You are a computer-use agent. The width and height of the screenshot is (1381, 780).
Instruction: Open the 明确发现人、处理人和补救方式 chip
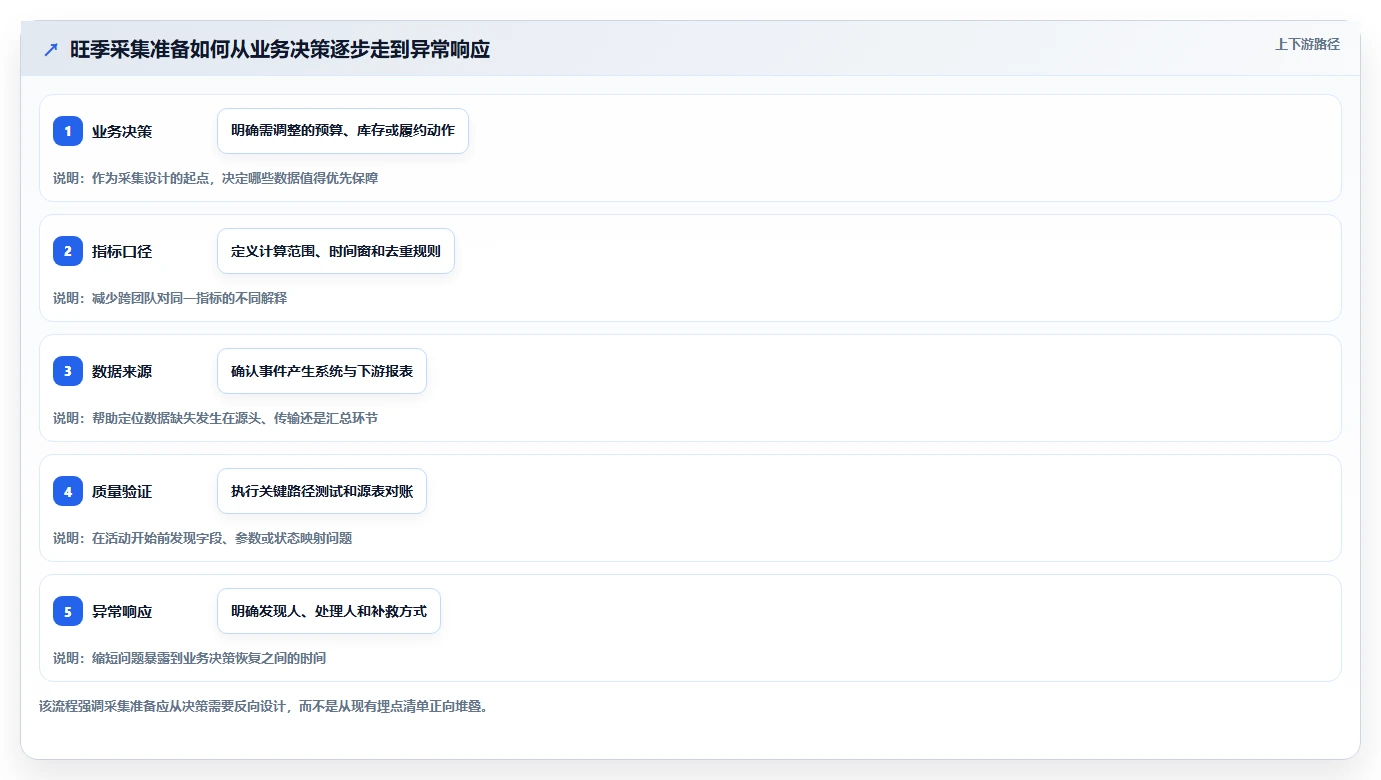pos(329,611)
